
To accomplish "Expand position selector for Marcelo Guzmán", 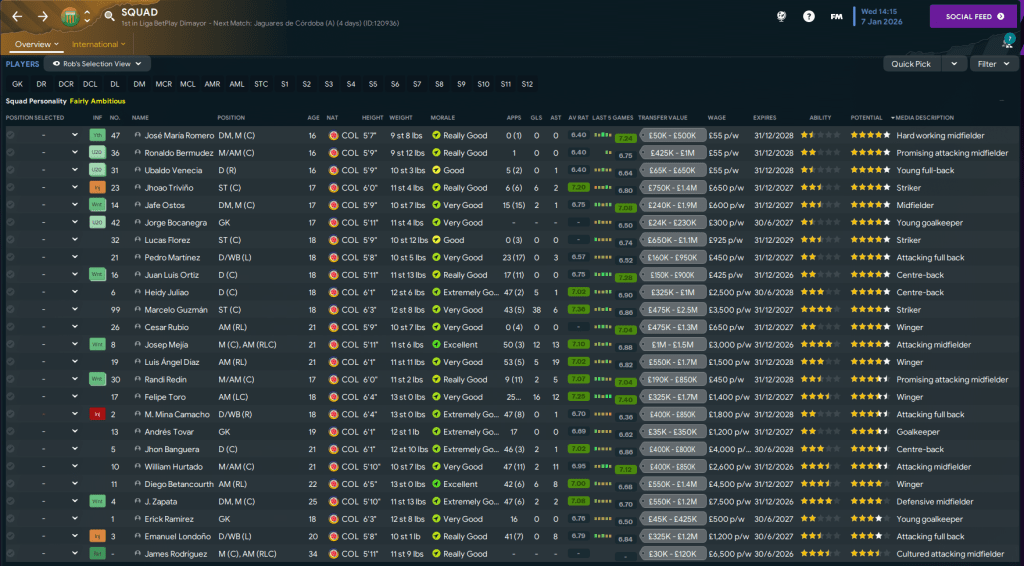I will tap(74, 310).
